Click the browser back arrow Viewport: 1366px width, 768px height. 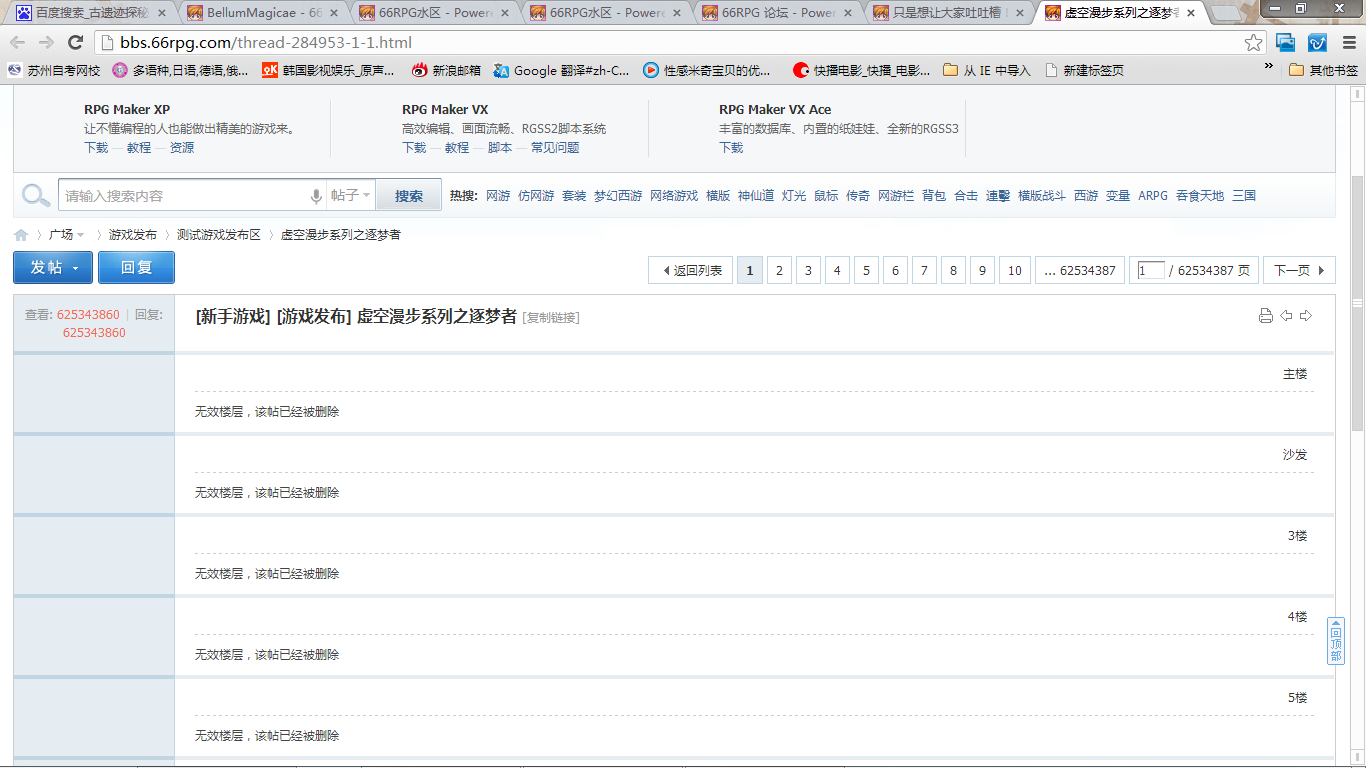point(18,42)
